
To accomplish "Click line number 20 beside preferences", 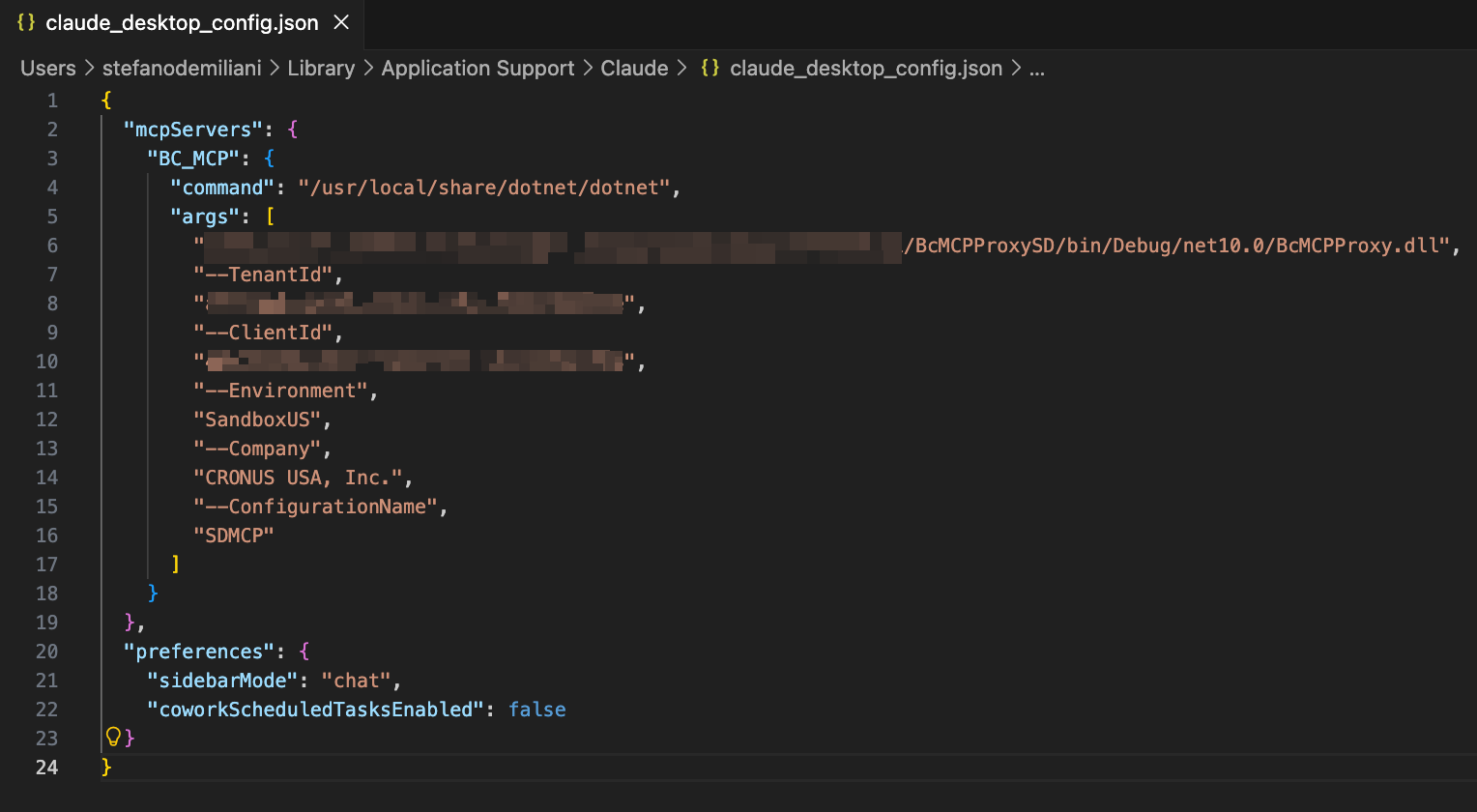I will tap(47, 652).
